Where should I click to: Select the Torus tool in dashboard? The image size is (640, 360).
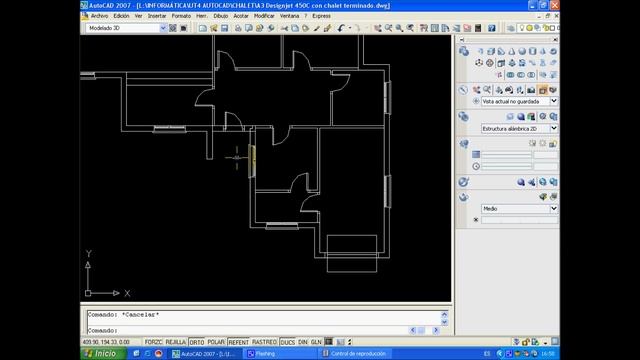click(x=553, y=51)
